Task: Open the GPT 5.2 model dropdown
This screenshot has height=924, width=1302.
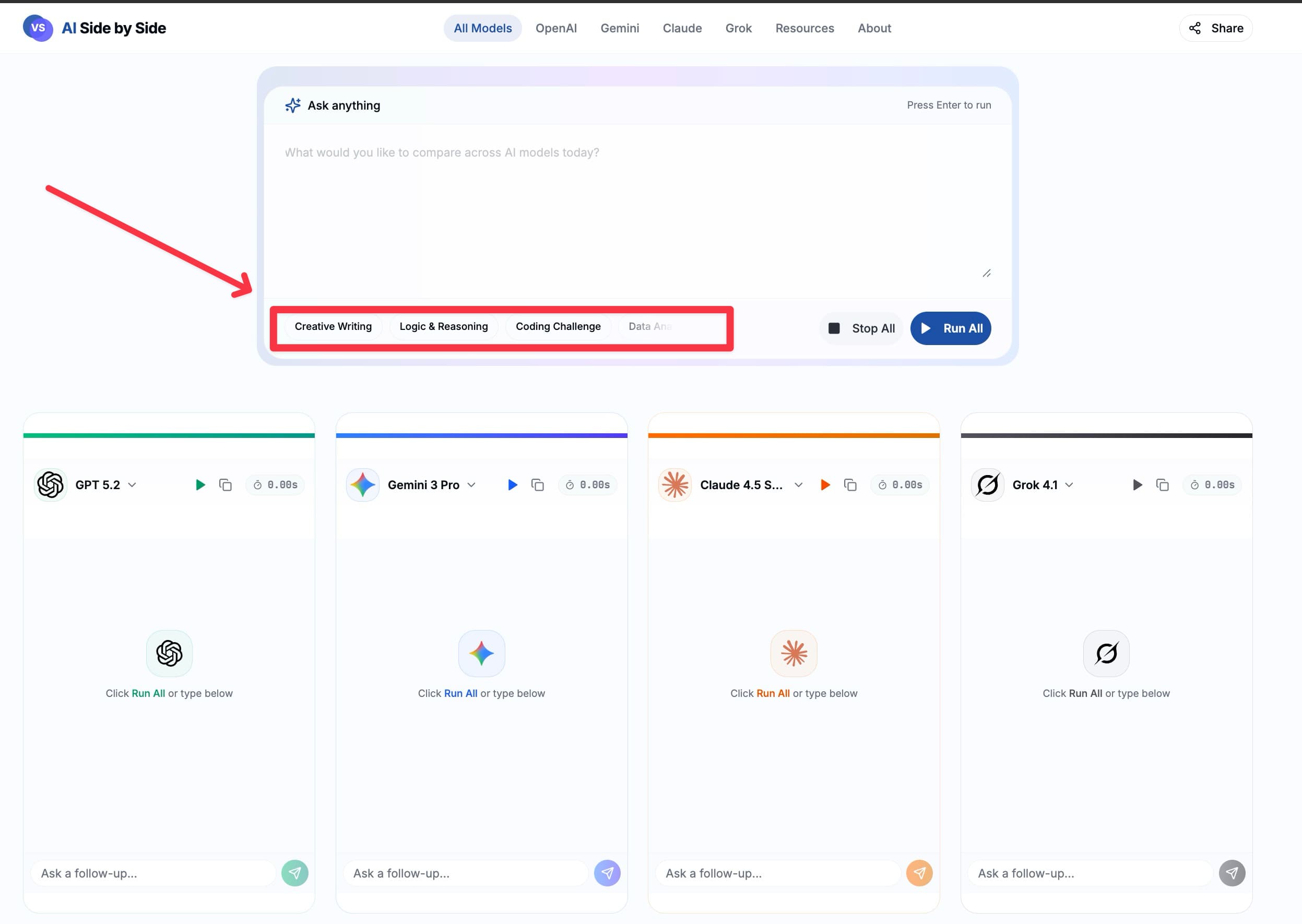Action: point(132,485)
